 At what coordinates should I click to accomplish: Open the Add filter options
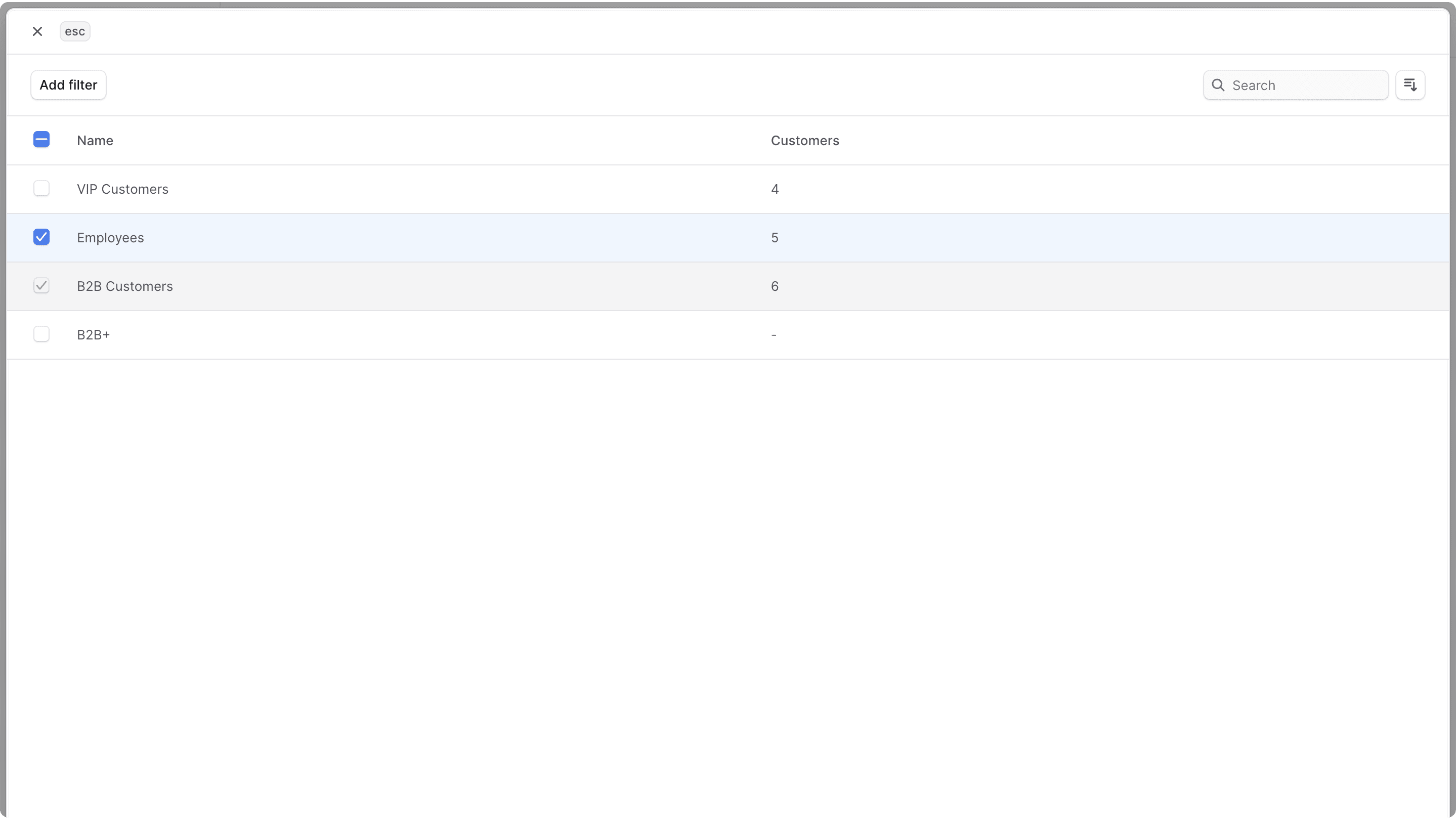[x=68, y=85]
